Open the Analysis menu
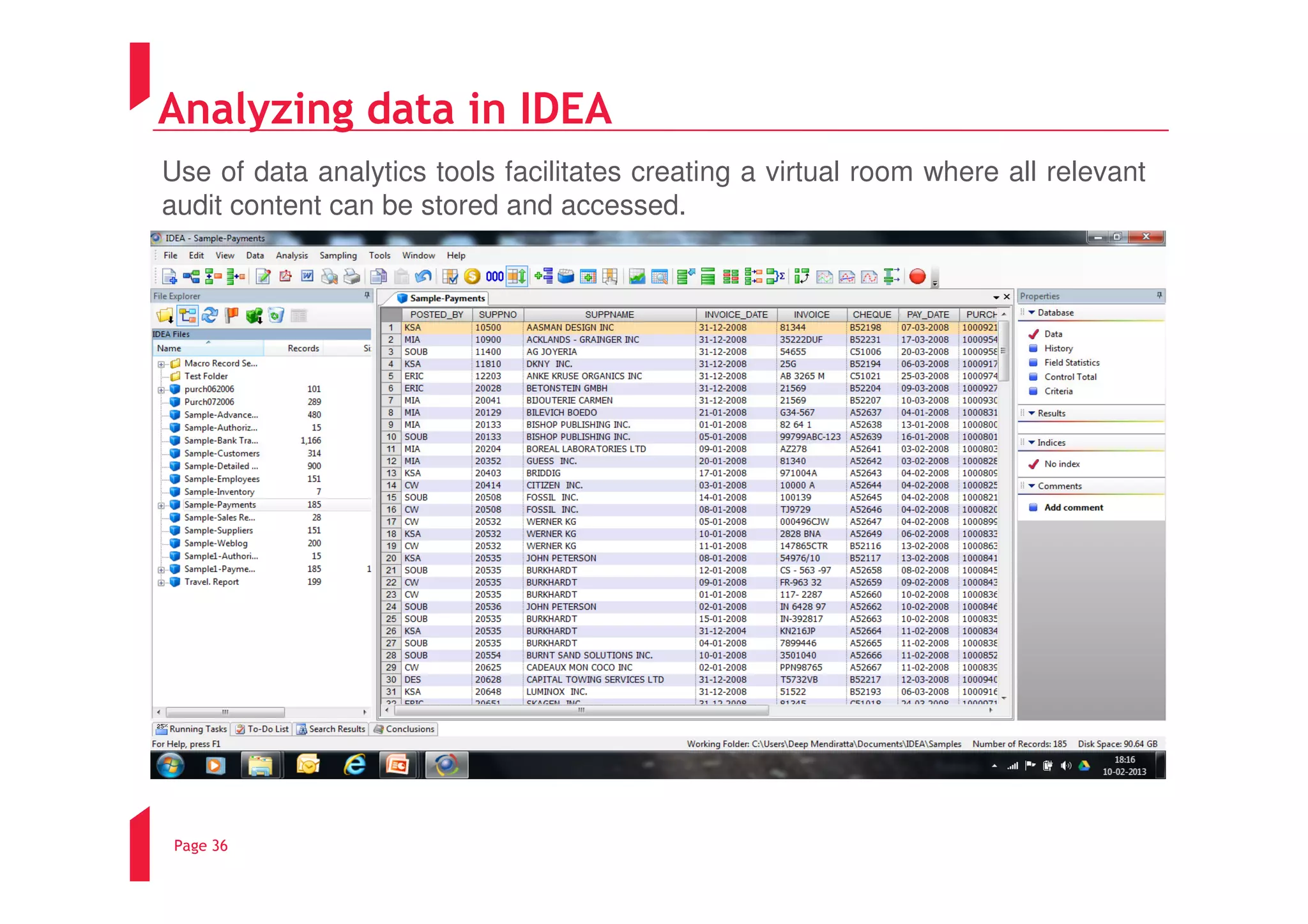The image size is (1308, 924). (292, 255)
